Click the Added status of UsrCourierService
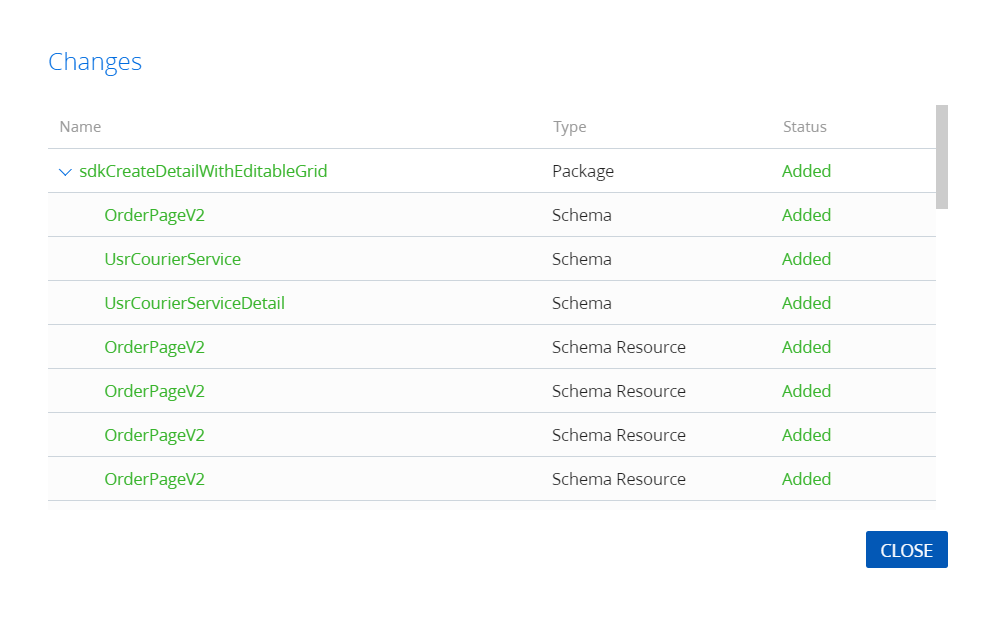994x621 pixels. tap(806, 259)
